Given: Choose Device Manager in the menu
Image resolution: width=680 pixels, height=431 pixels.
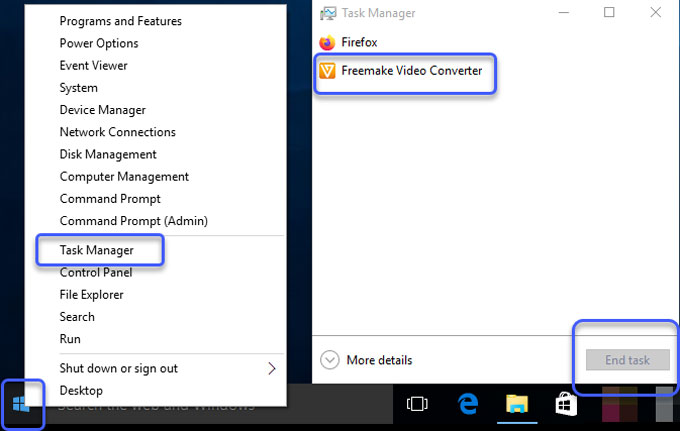Looking at the screenshot, I should (x=102, y=110).
